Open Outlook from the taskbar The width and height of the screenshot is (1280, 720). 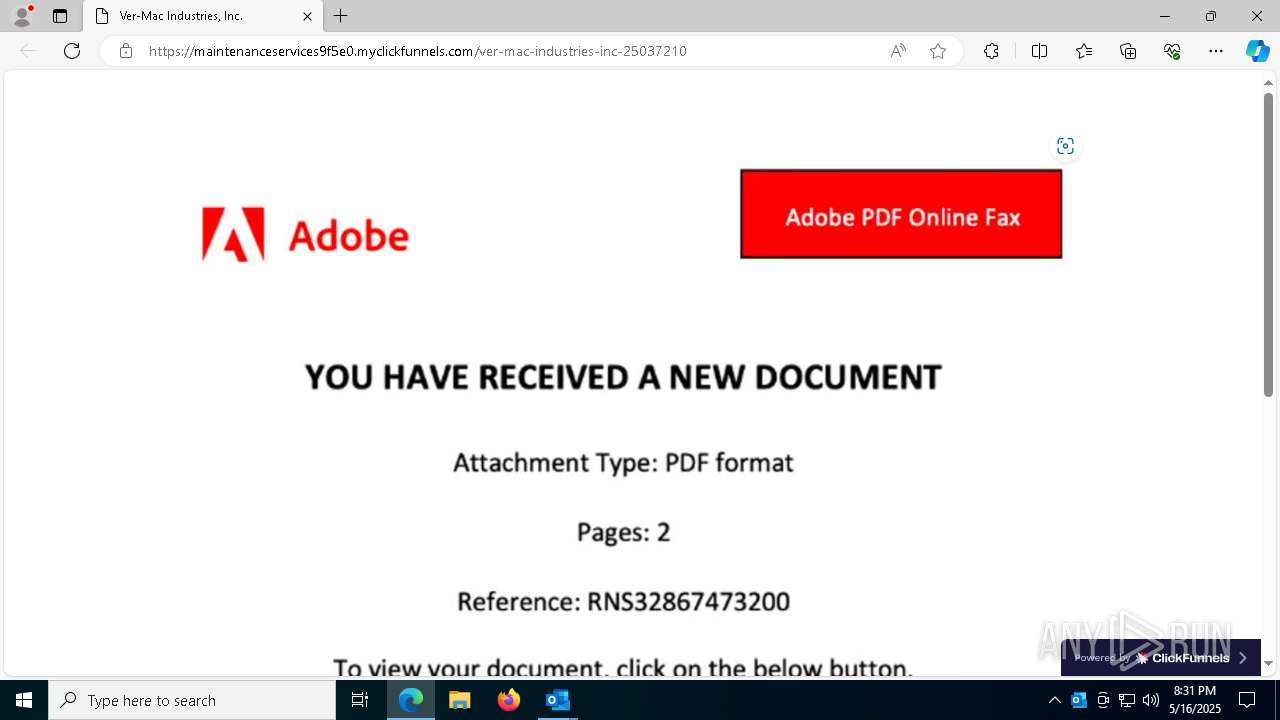558,700
